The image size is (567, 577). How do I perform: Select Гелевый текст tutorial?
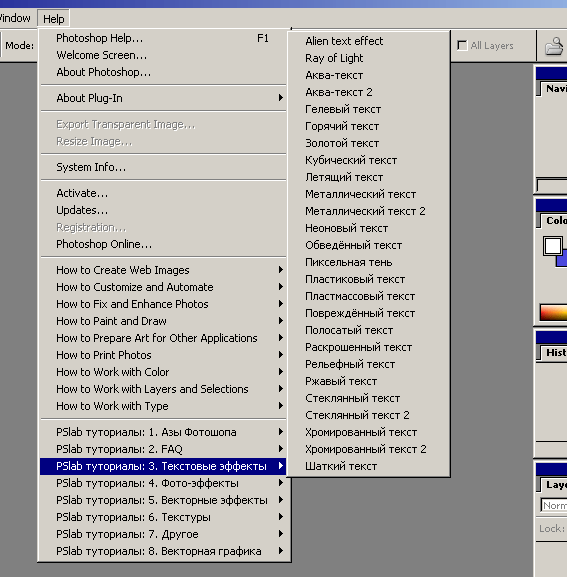pos(369,109)
